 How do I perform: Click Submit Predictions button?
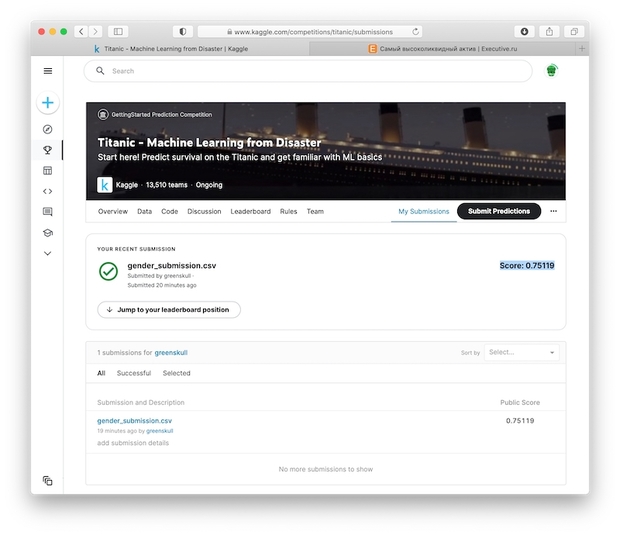[x=499, y=211]
